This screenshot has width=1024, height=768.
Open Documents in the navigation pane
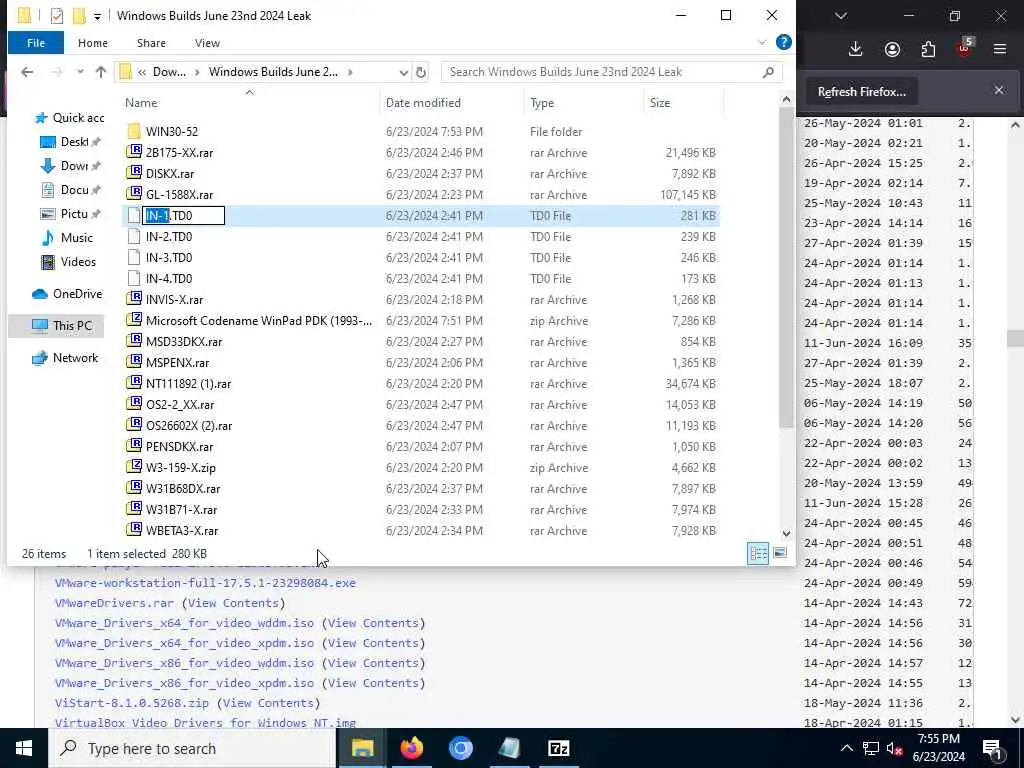point(71,189)
